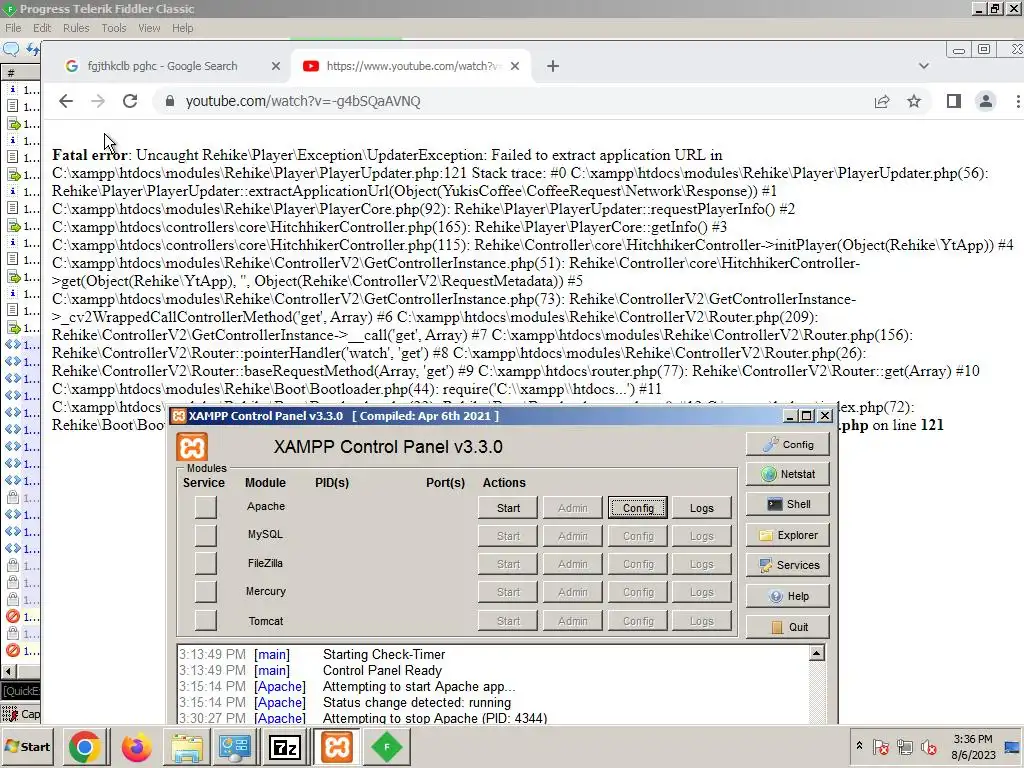This screenshot has width=1024, height=768.
Task: Click the XAMPP orange logo
Action: coord(192,447)
